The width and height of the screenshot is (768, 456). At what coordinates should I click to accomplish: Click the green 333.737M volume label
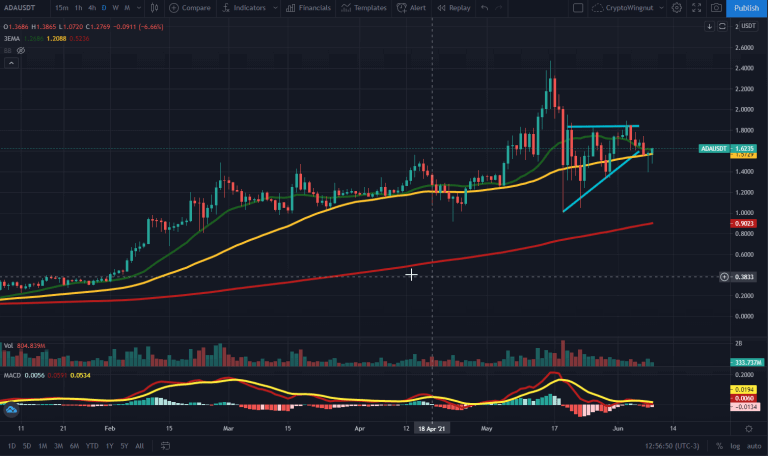[x=746, y=362]
